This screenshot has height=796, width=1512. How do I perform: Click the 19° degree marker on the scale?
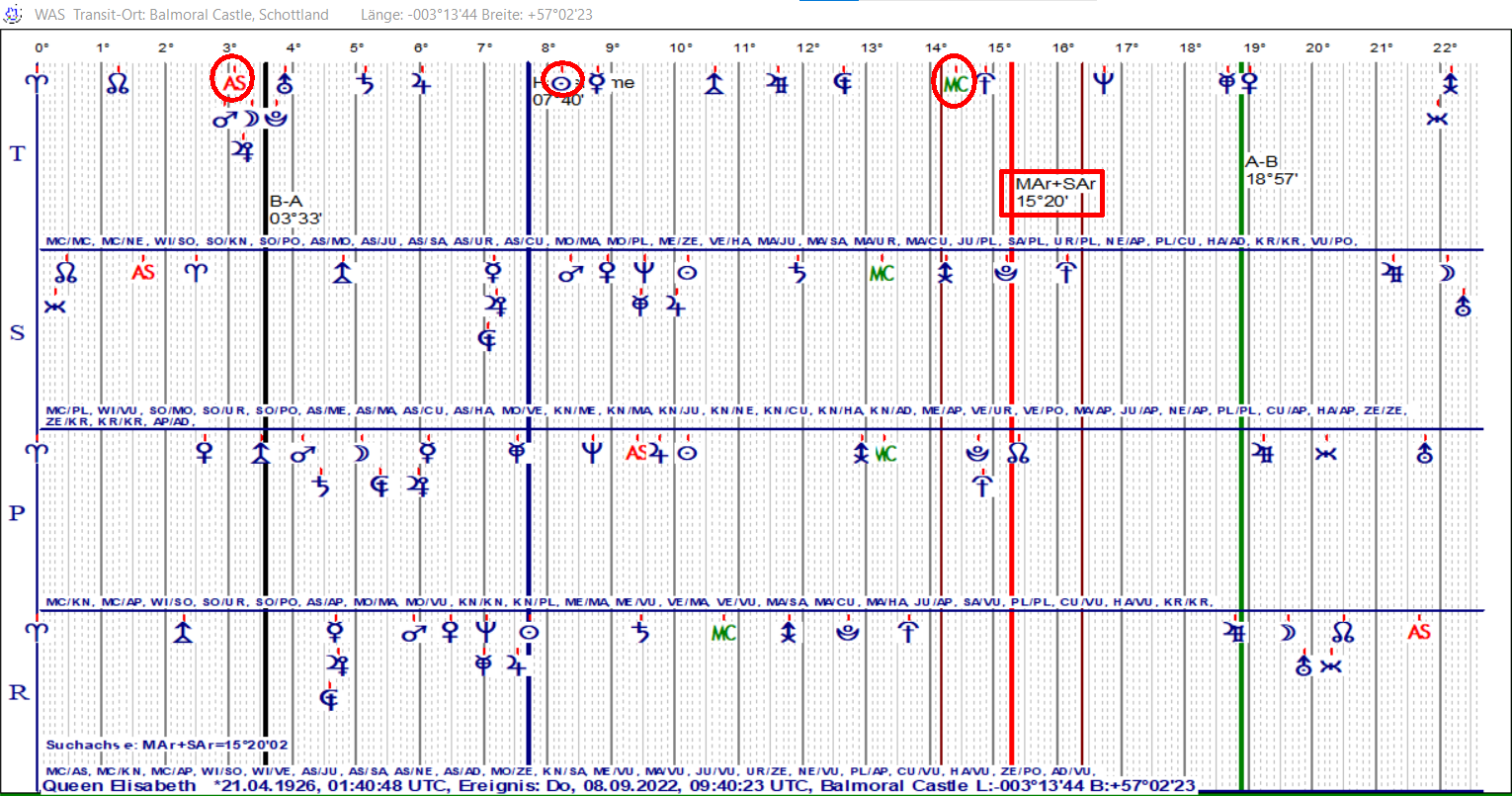tap(1253, 47)
